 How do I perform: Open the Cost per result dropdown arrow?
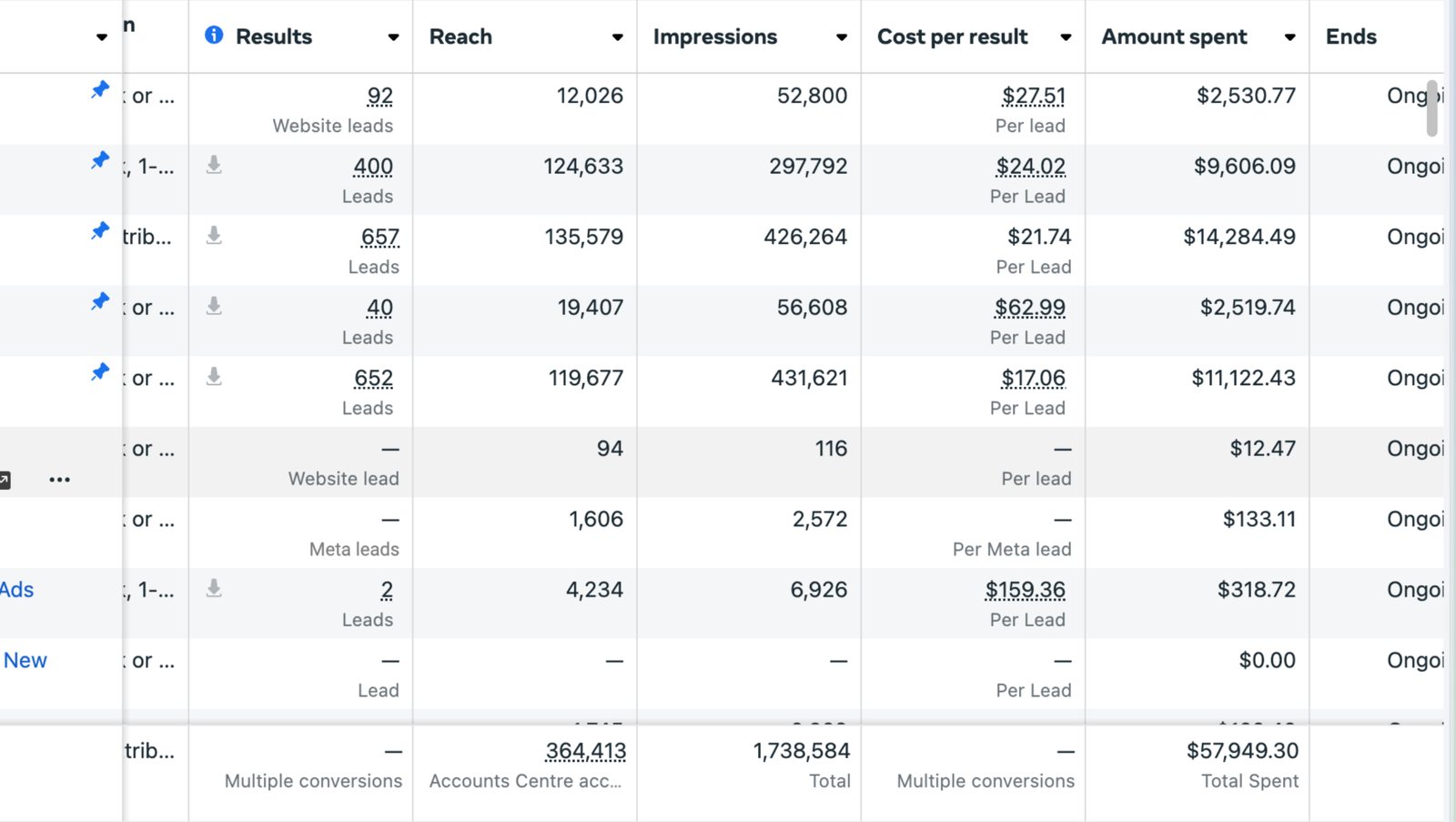(x=1066, y=37)
